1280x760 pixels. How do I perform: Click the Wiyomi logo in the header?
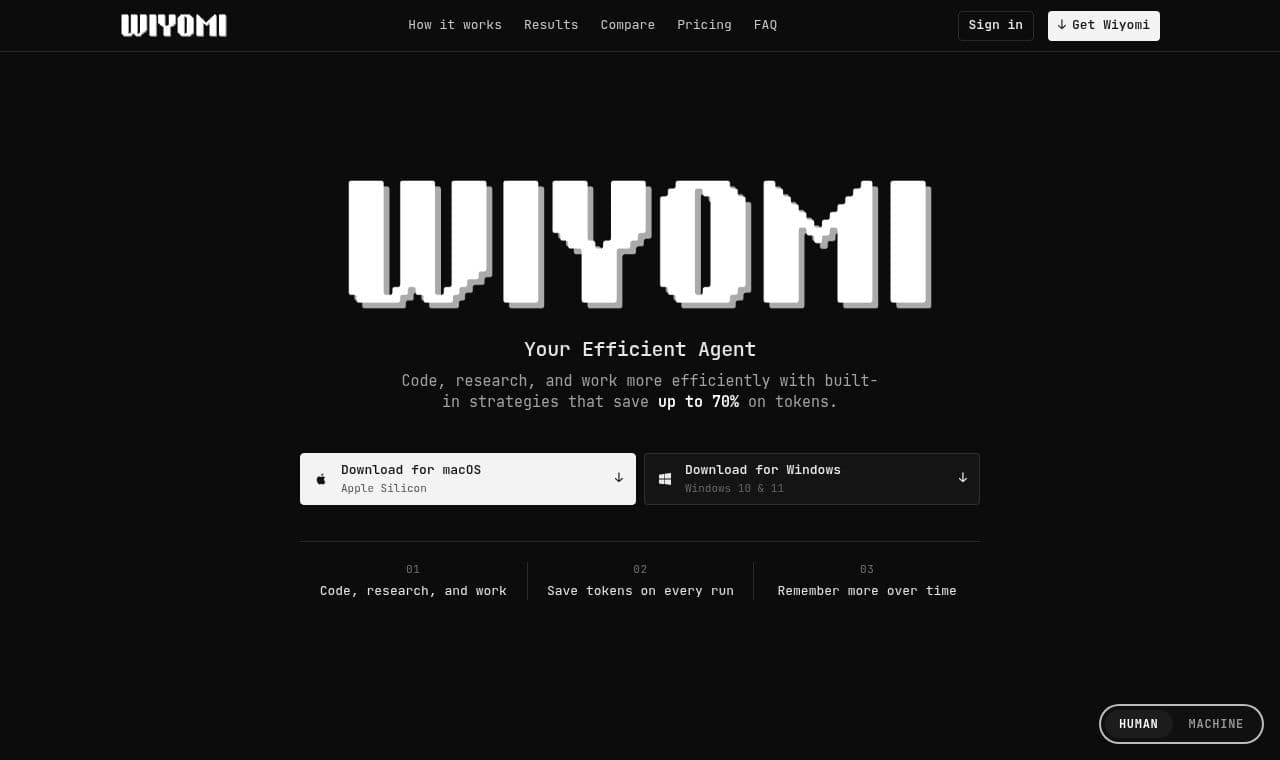pos(174,25)
